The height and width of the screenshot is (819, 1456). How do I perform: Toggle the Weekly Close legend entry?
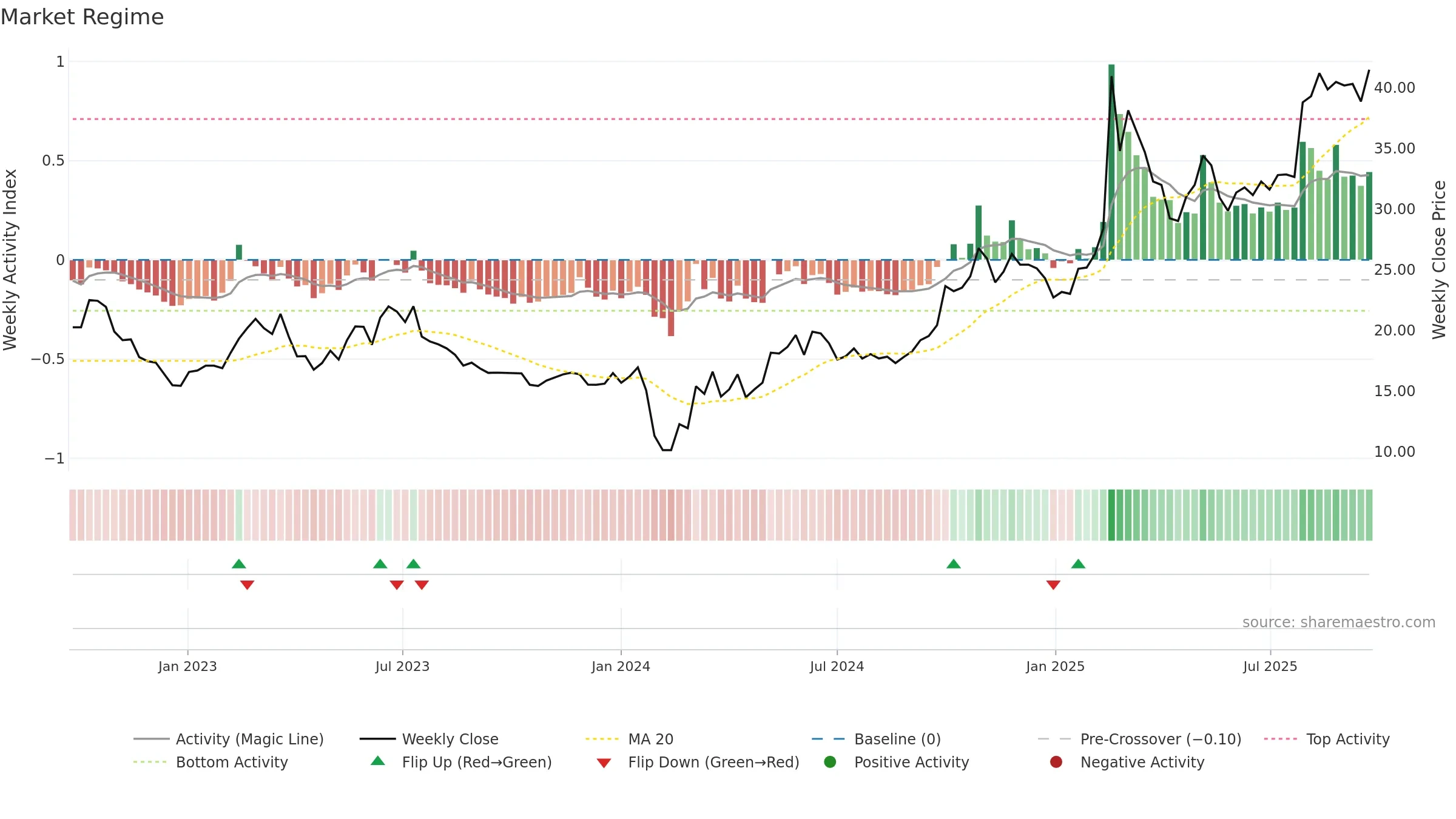[429, 739]
